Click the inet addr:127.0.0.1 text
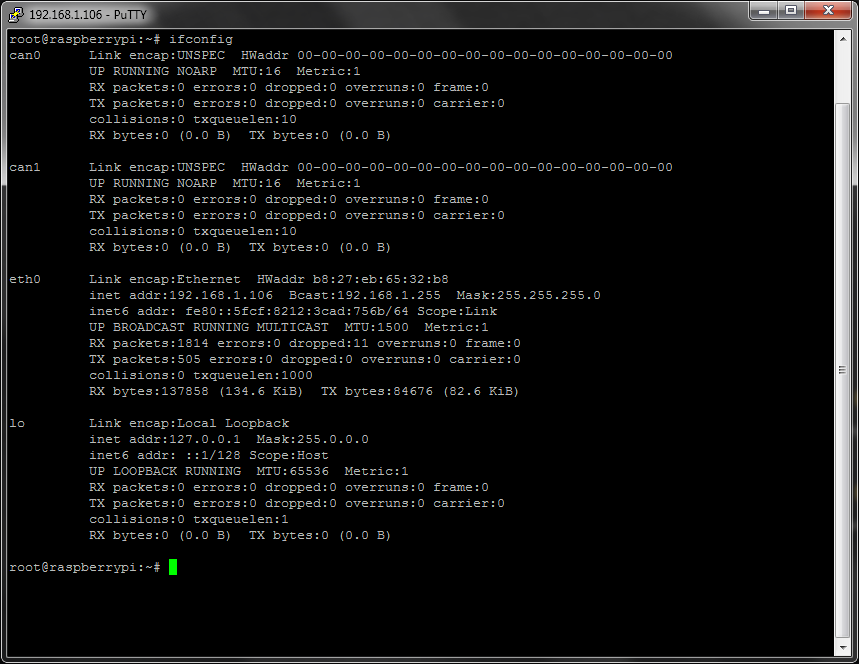Image resolution: width=859 pixels, height=664 pixels. pyautogui.click(x=164, y=439)
